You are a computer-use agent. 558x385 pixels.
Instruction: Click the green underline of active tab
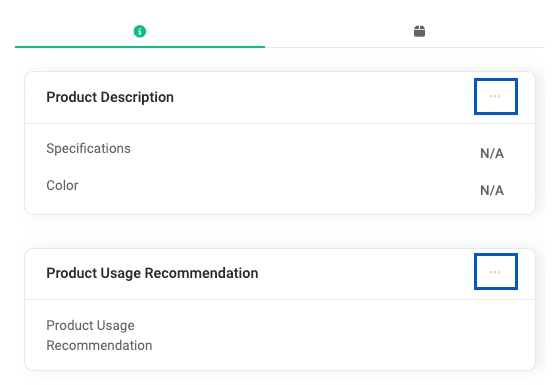(x=140, y=47)
